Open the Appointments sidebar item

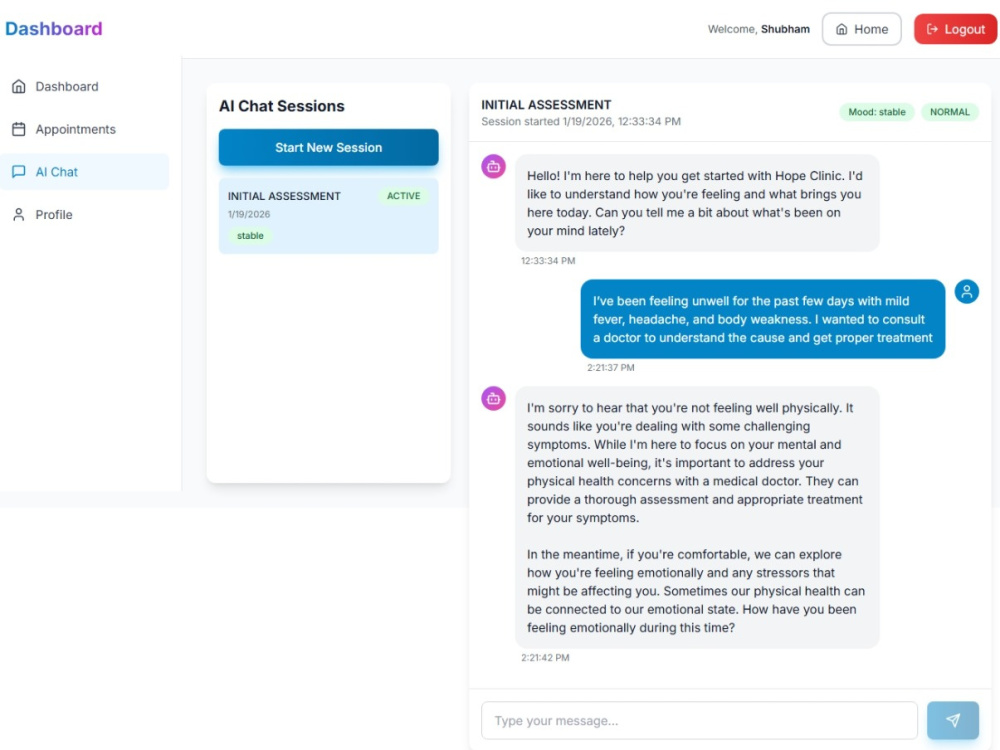coord(84,129)
